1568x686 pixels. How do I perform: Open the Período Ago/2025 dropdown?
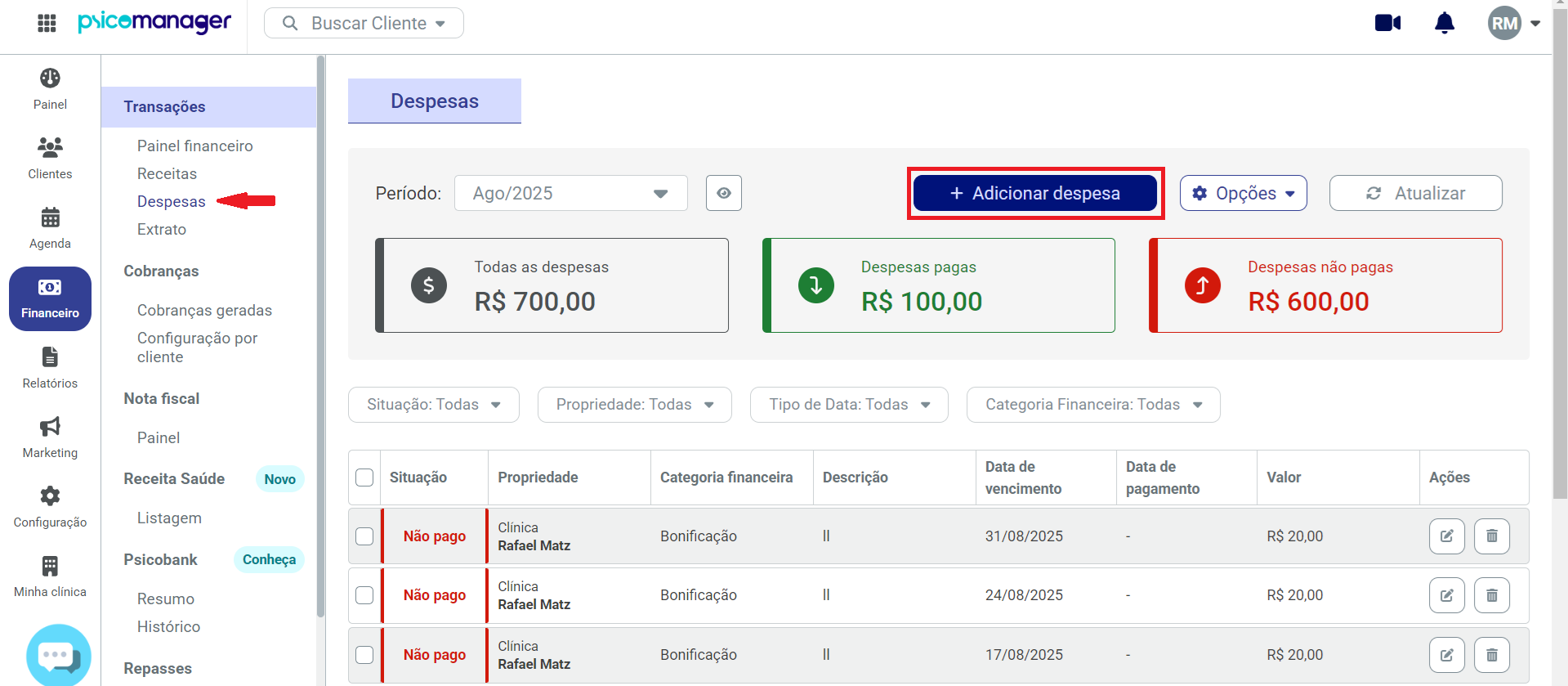tap(570, 193)
